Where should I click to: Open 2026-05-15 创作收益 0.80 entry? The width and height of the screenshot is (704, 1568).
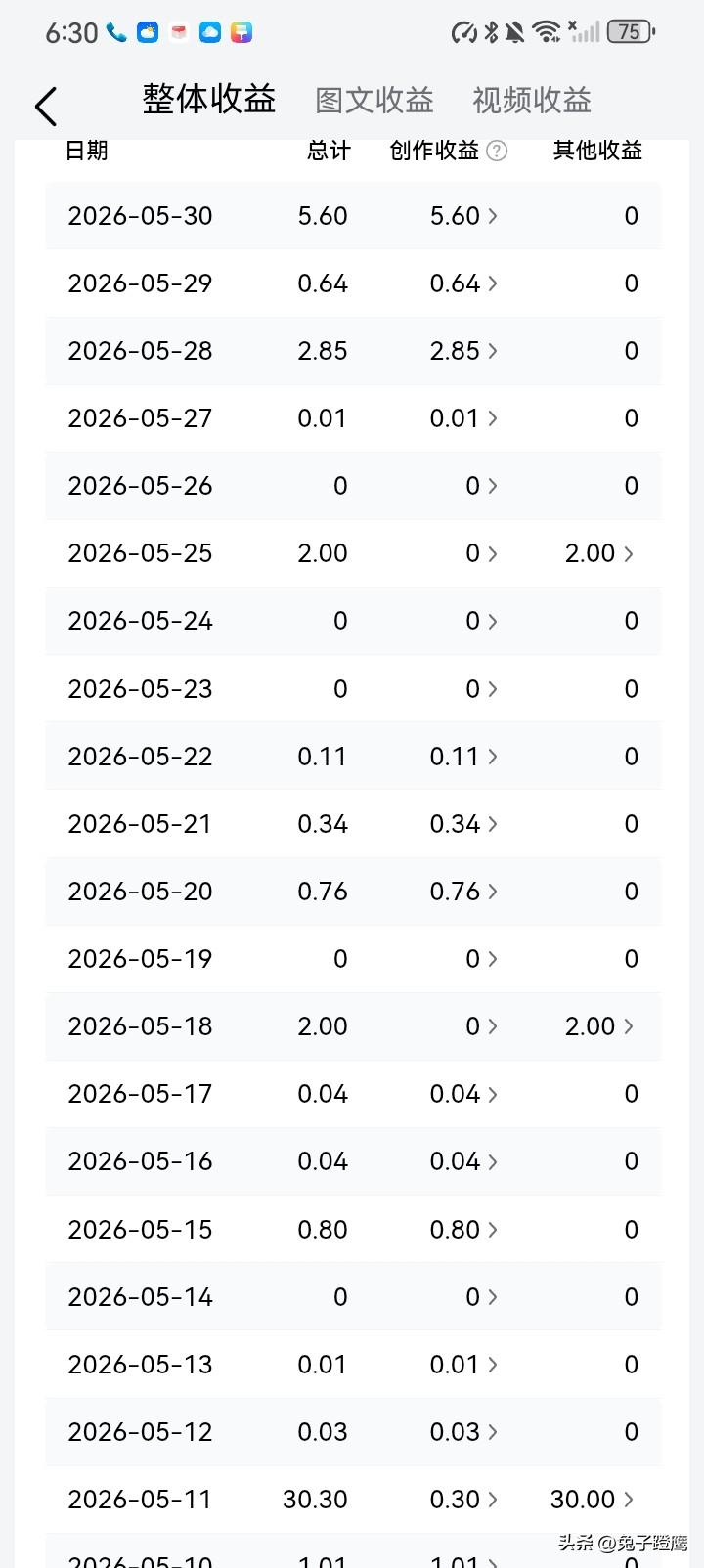tap(463, 1230)
